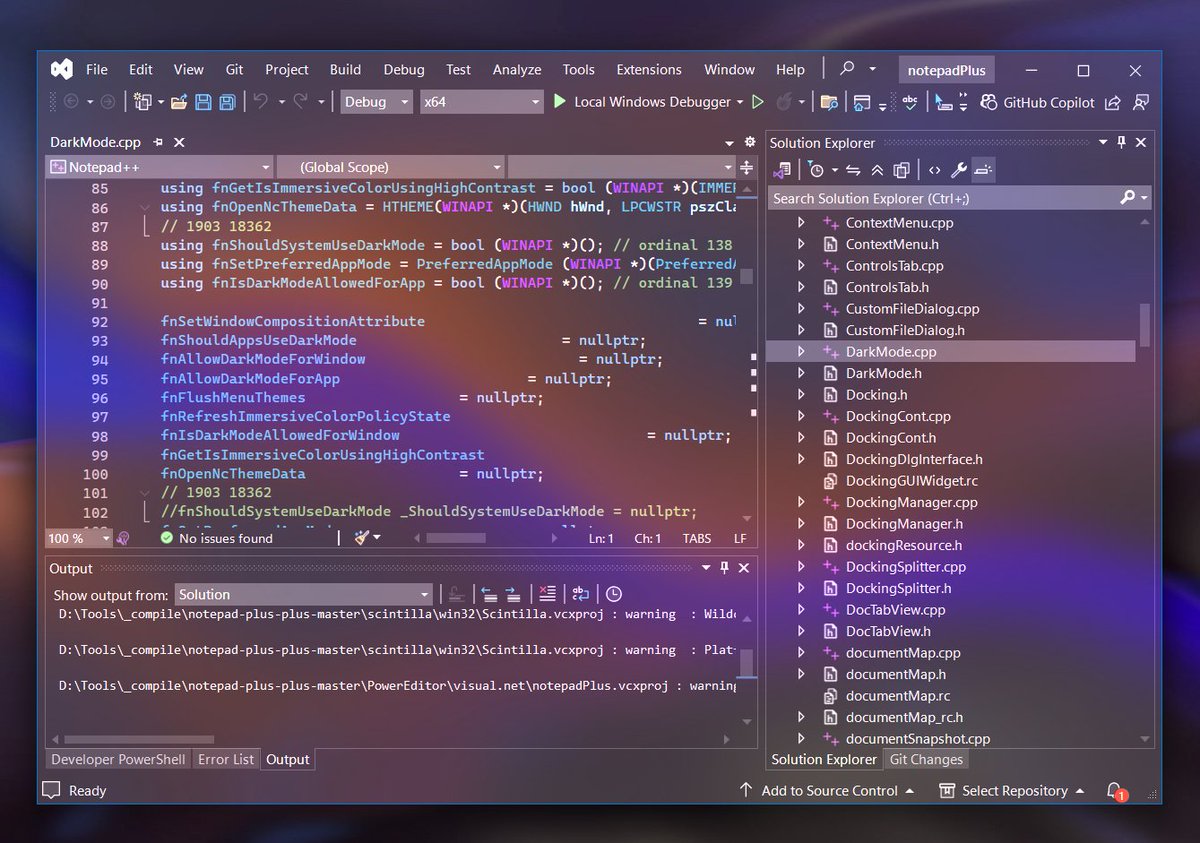Open the x64 platform dropdown
1200x843 pixels.
481,102
